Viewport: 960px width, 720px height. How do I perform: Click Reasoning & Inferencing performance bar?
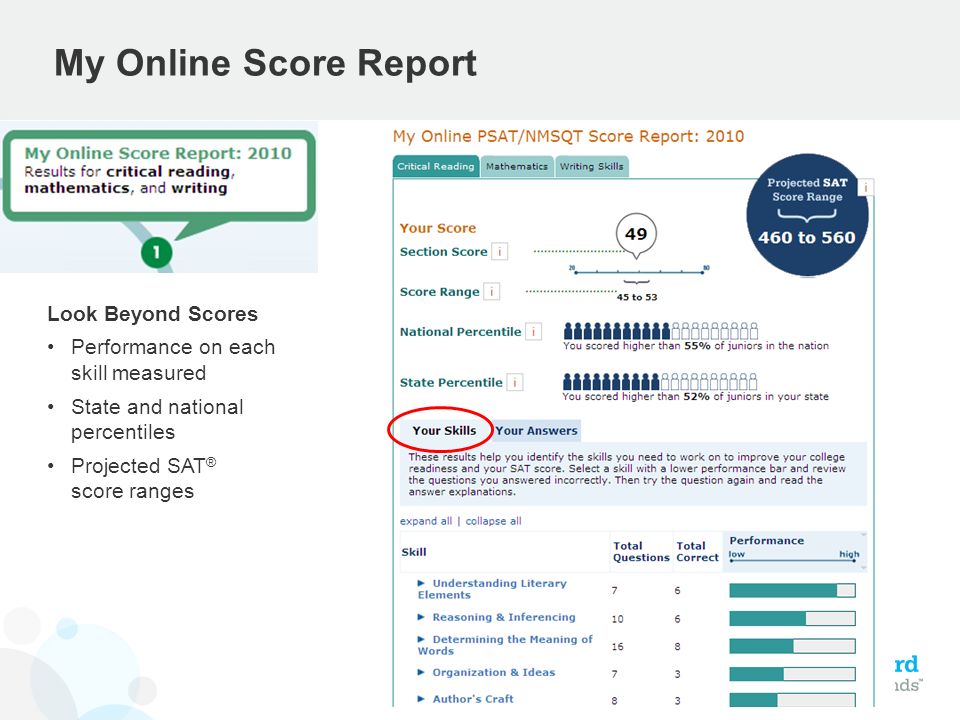[x=792, y=618]
